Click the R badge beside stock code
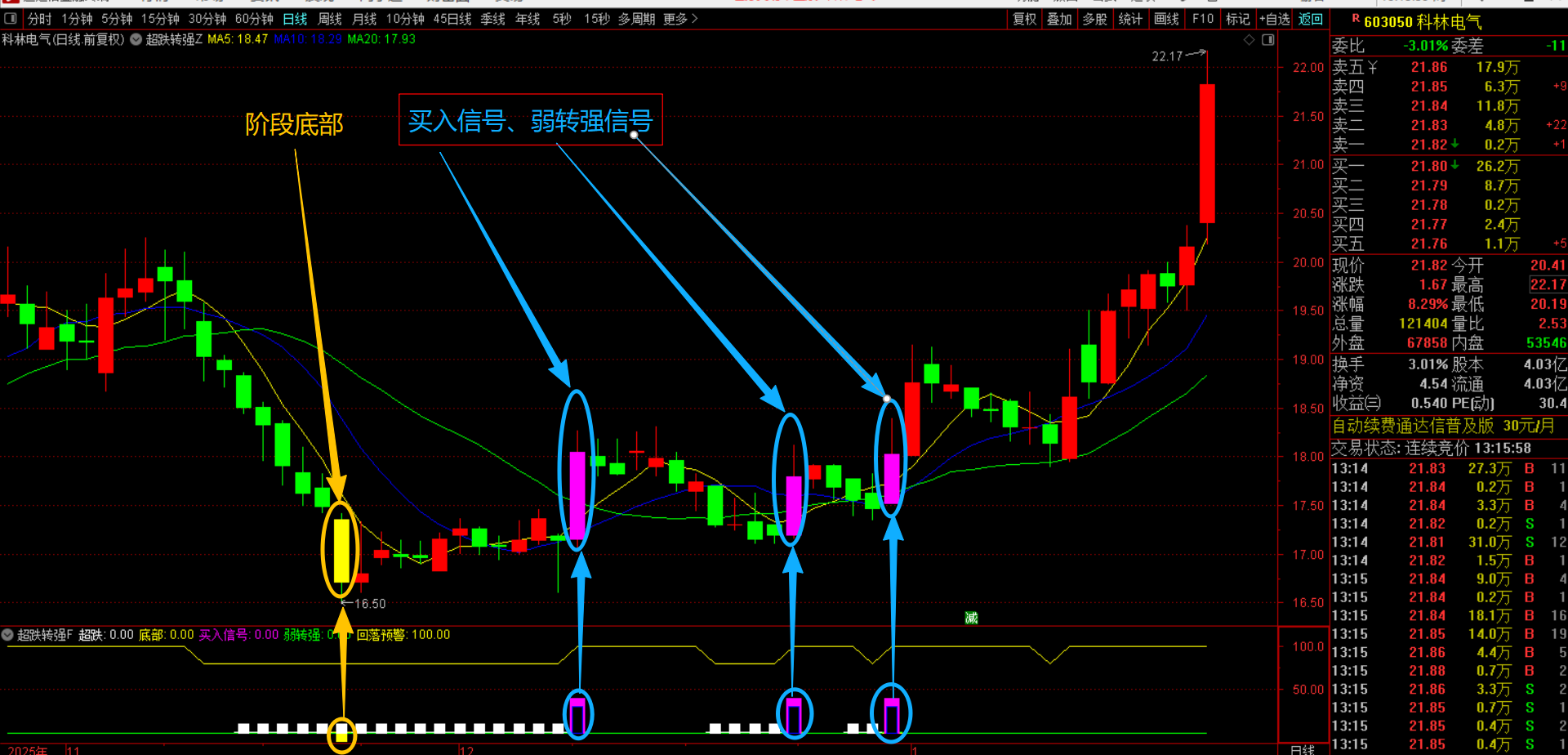Screen dimensions: 1568x755 pyautogui.click(x=1356, y=18)
